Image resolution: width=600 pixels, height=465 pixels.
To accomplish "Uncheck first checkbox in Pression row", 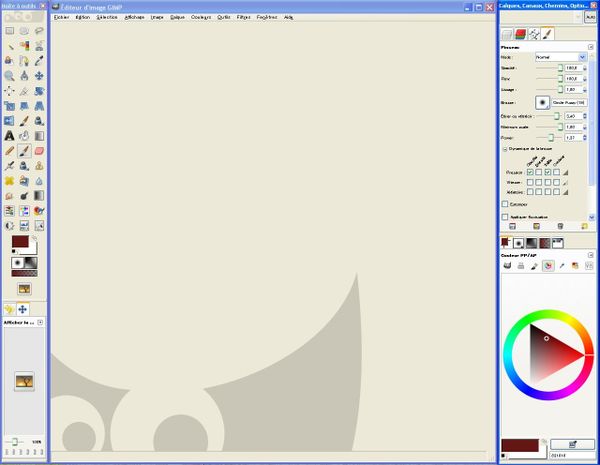I will pyautogui.click(x=530, y=172).
